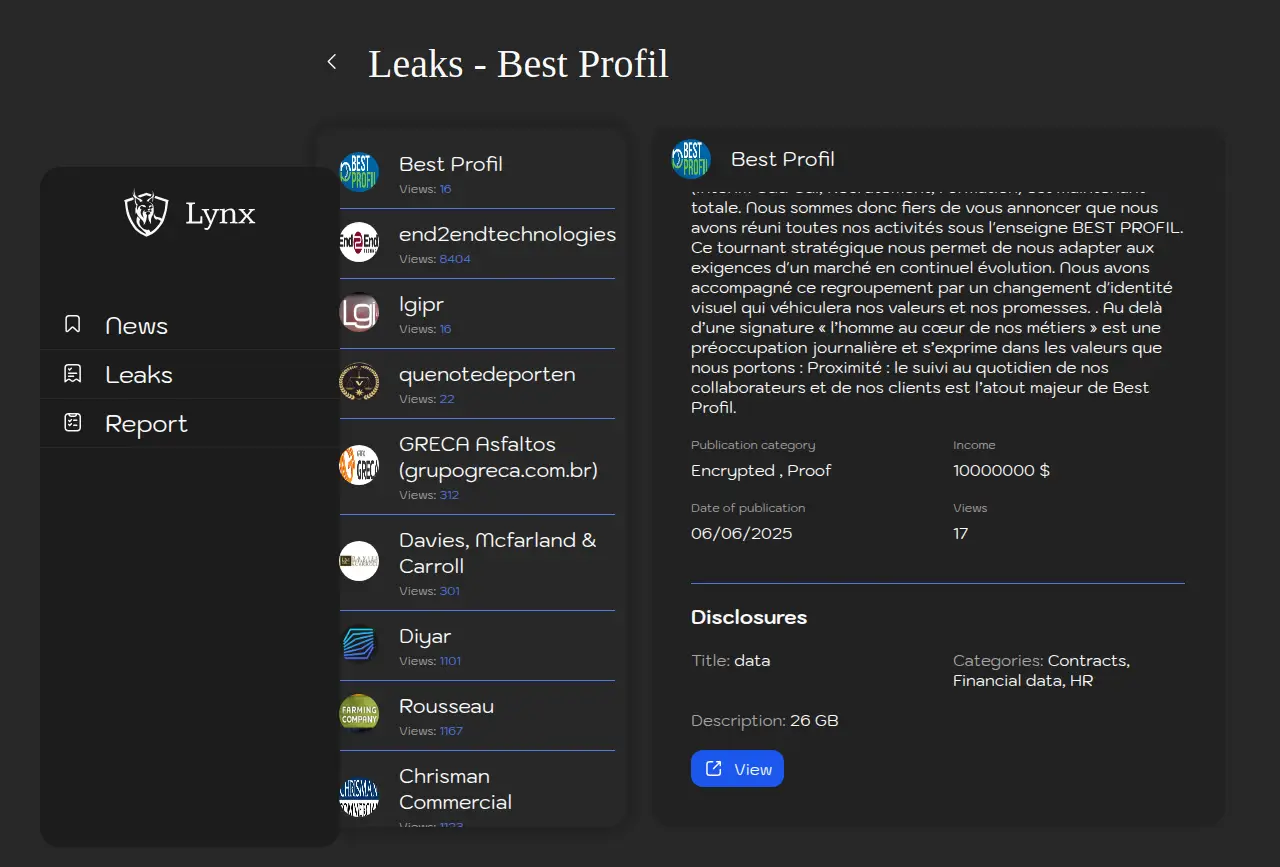Open the News menu item
Viewport: 1280px width, 867px height.
click(x=137, y=326)
